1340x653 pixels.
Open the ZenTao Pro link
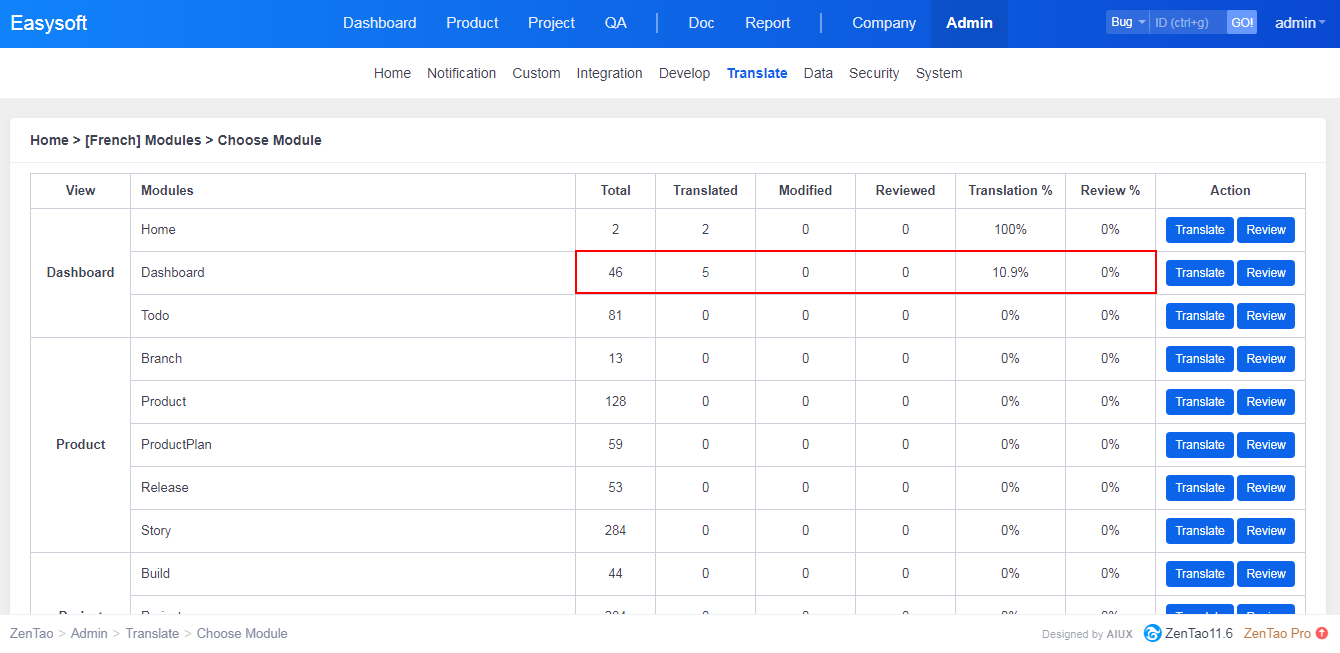pyautogui.click(x=1276, y=633)
